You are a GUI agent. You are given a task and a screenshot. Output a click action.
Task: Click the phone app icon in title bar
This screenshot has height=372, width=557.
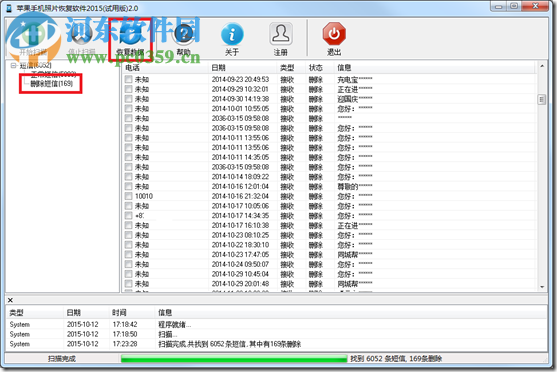[x=9, y=8]
